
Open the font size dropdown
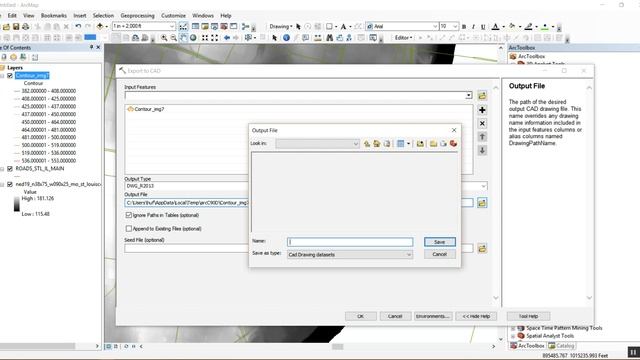pos(455,26)
